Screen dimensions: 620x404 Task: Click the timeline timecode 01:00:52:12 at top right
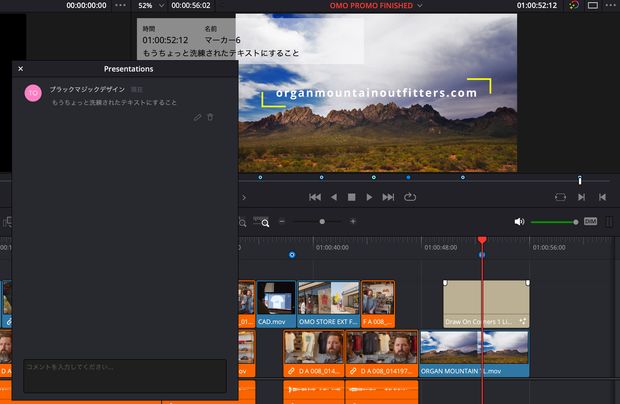click(537, 6)
